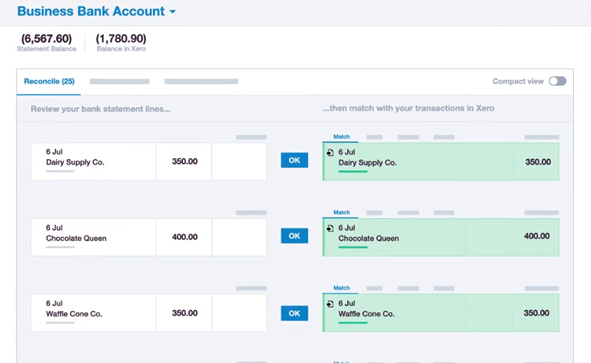
Task: Click Dairy Supply Co. in statement line
Action: pyautogui.click(x=75, y=162)
